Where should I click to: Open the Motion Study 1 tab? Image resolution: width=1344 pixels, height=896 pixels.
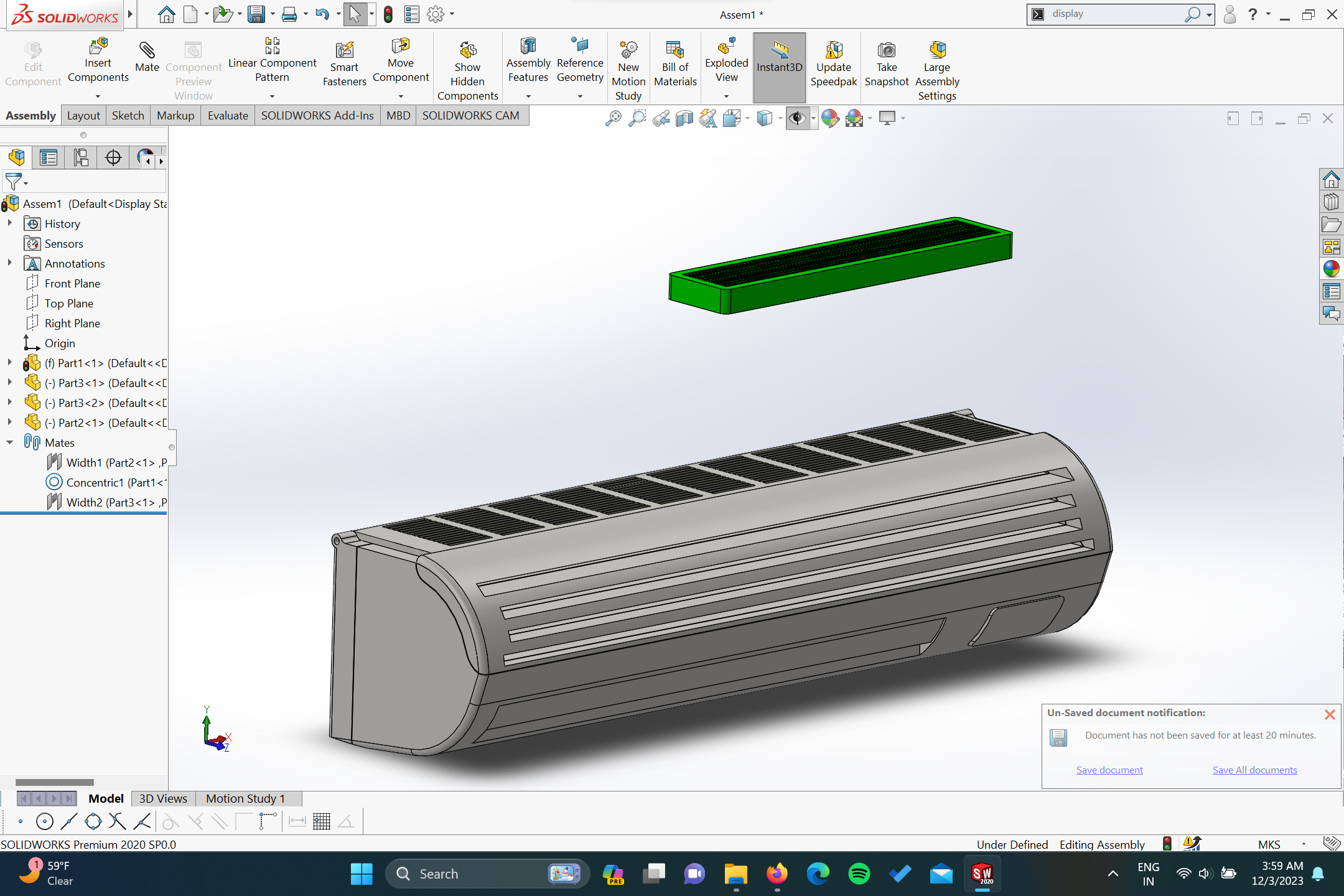(x=245, y=798)
